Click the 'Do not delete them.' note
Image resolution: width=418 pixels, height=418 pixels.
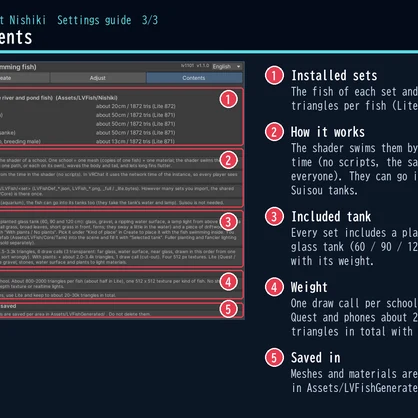[129, 314]
